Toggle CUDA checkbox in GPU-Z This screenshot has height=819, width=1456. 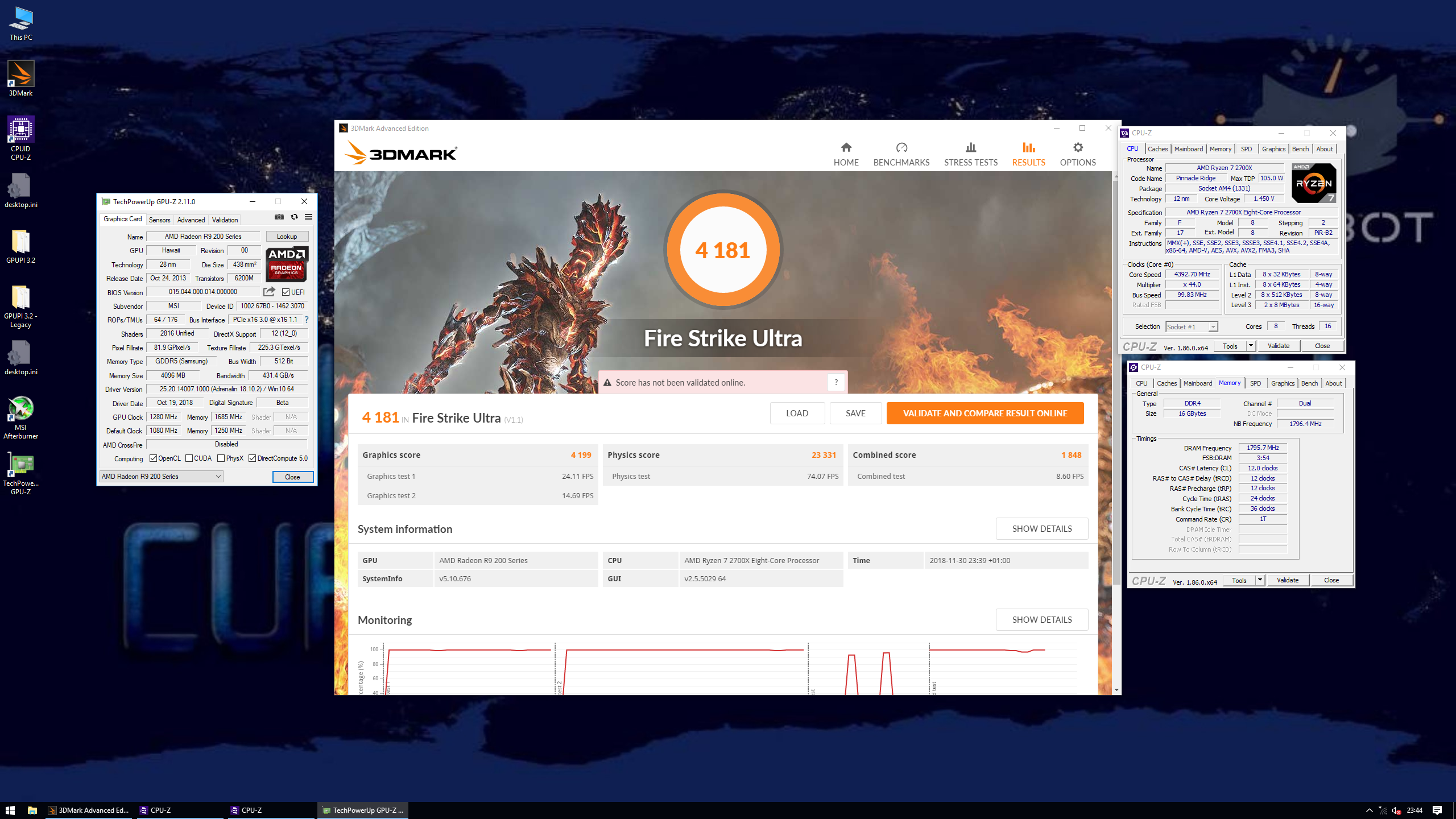pyautogui.click(x=189, y=458)
